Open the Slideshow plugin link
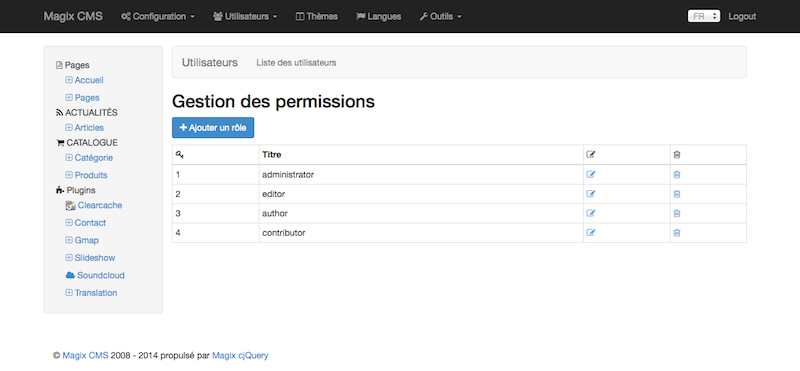 [95, 258]
